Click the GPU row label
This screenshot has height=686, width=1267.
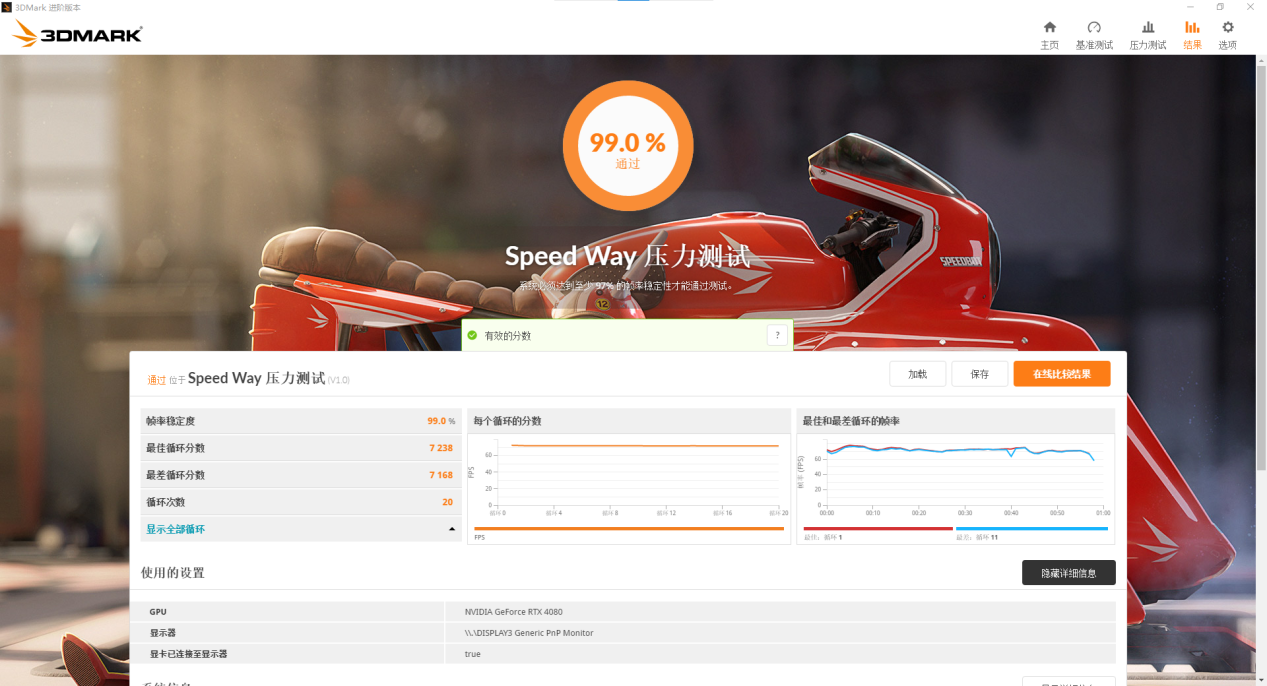click(158, 612)
